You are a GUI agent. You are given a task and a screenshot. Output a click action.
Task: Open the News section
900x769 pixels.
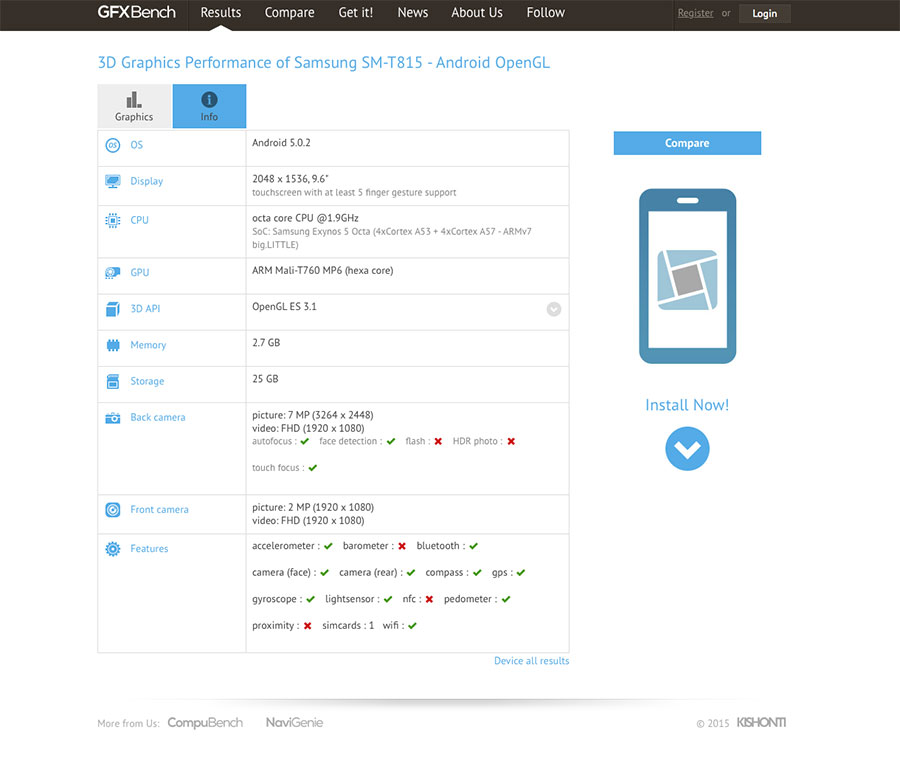point(413,13)
